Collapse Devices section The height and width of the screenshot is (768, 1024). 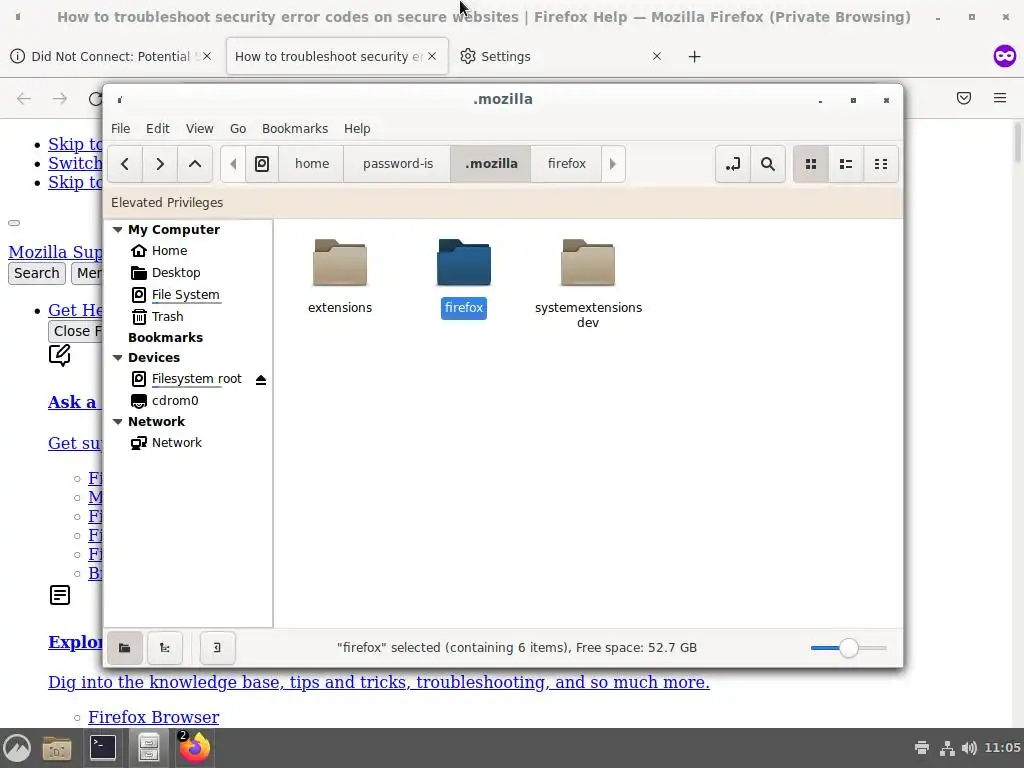118,358
